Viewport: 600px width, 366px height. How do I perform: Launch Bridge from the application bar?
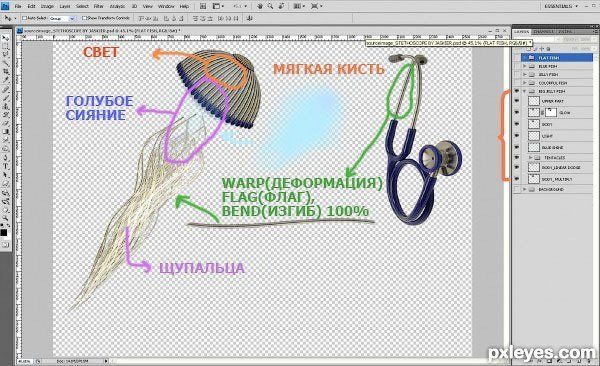(x=203, y=6)
